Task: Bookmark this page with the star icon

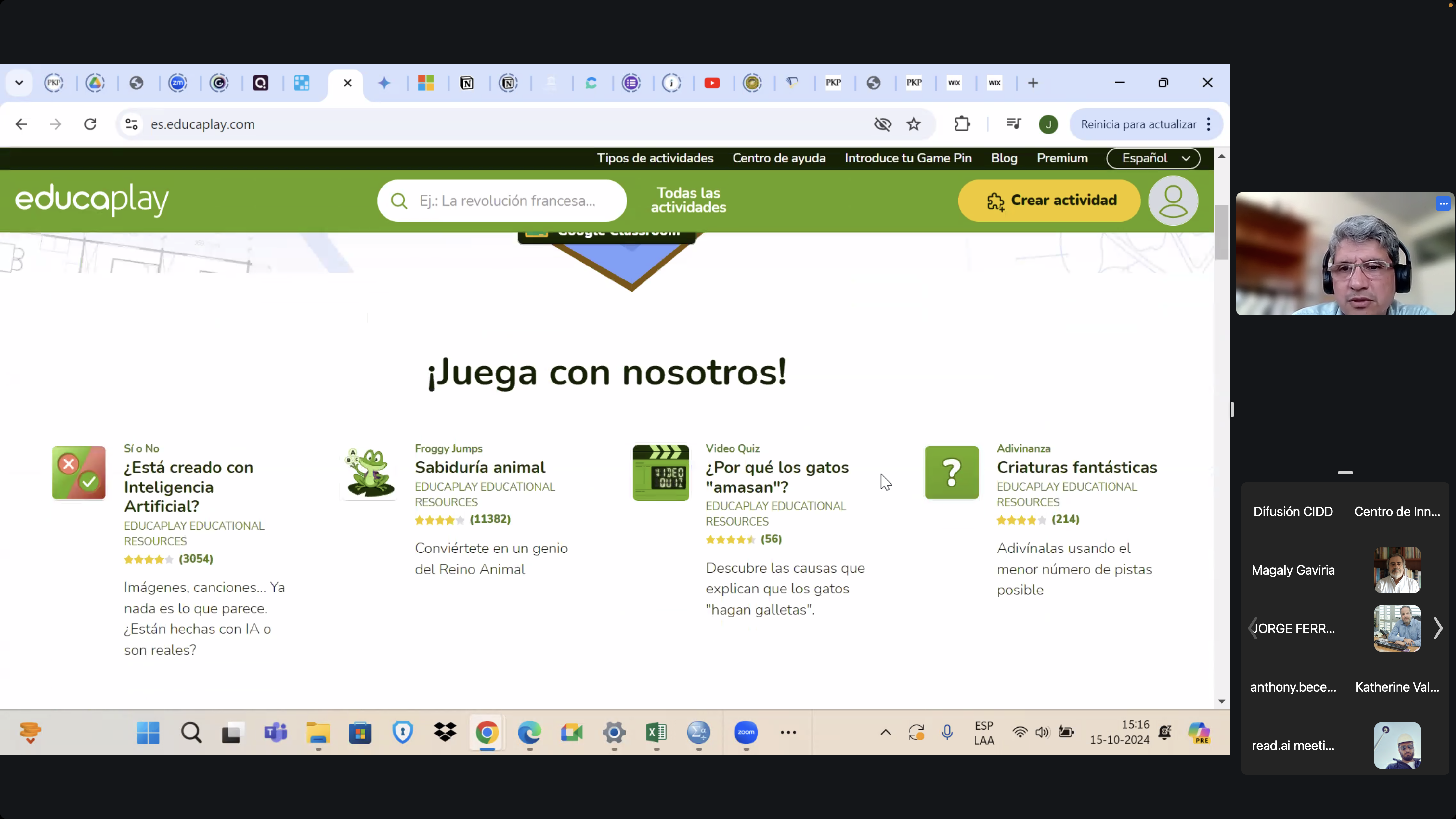Action: point(914,124)
